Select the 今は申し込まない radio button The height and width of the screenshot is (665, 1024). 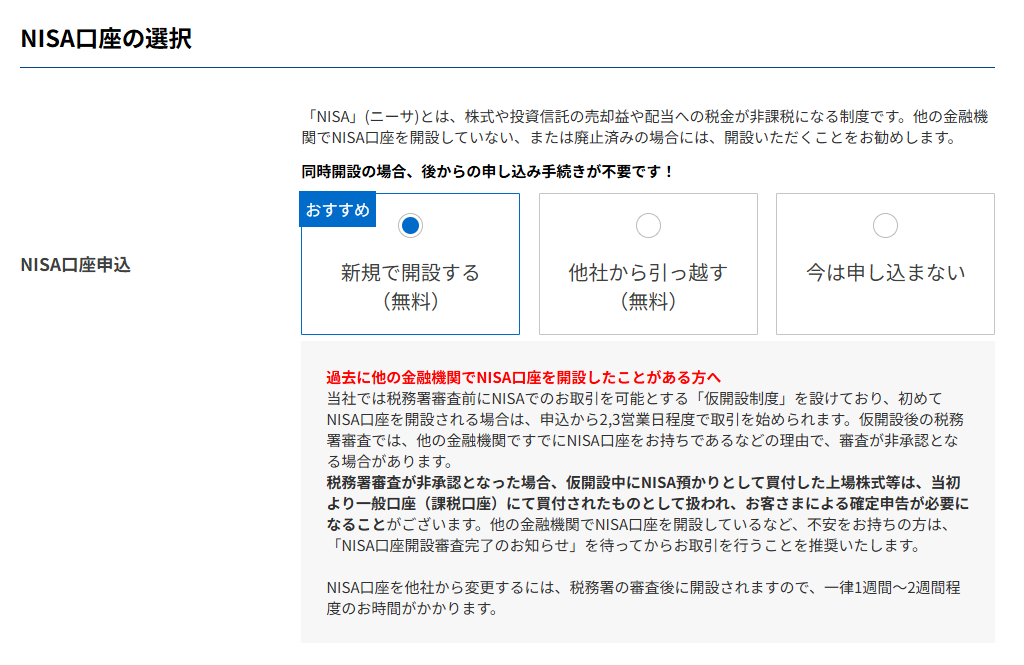[885, 226]
